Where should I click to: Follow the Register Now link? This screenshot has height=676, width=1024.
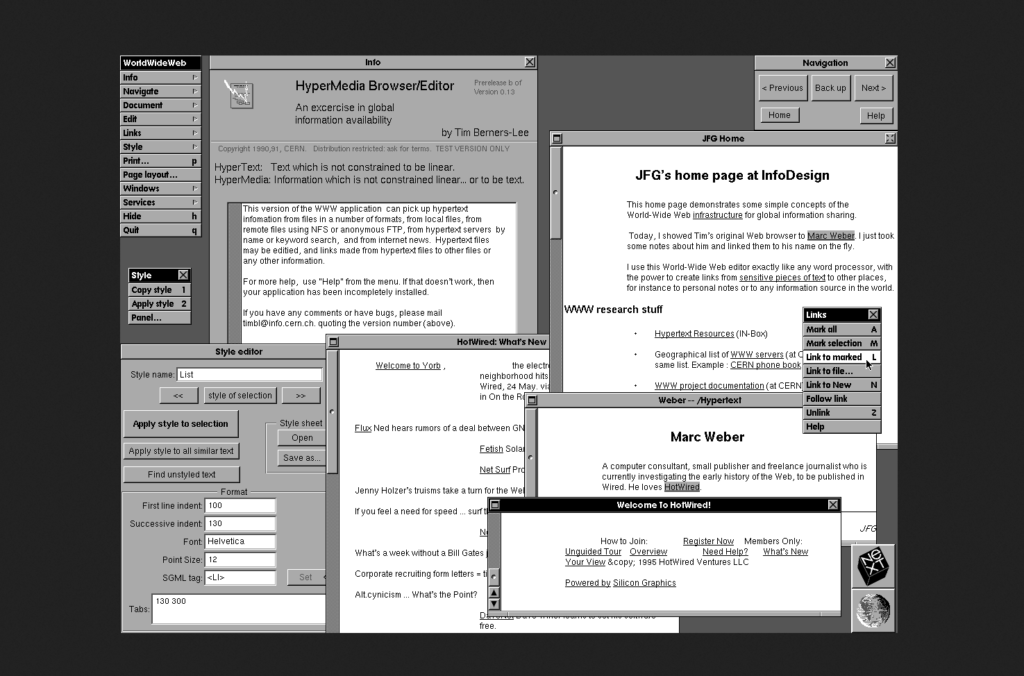click(x=708, y=541)
